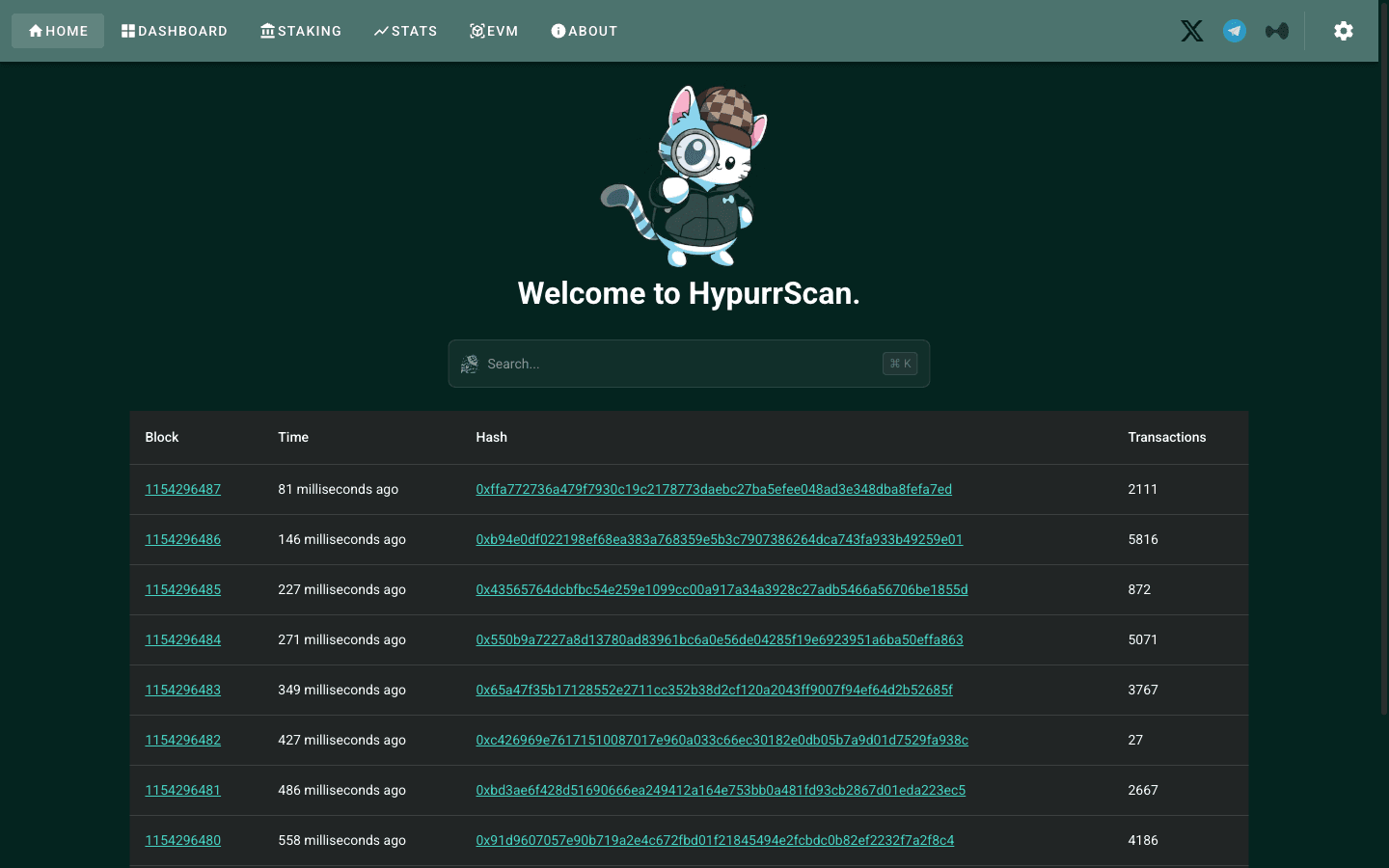Go to the Home tab
1389x868 pixels.
(x=58, y=31)
